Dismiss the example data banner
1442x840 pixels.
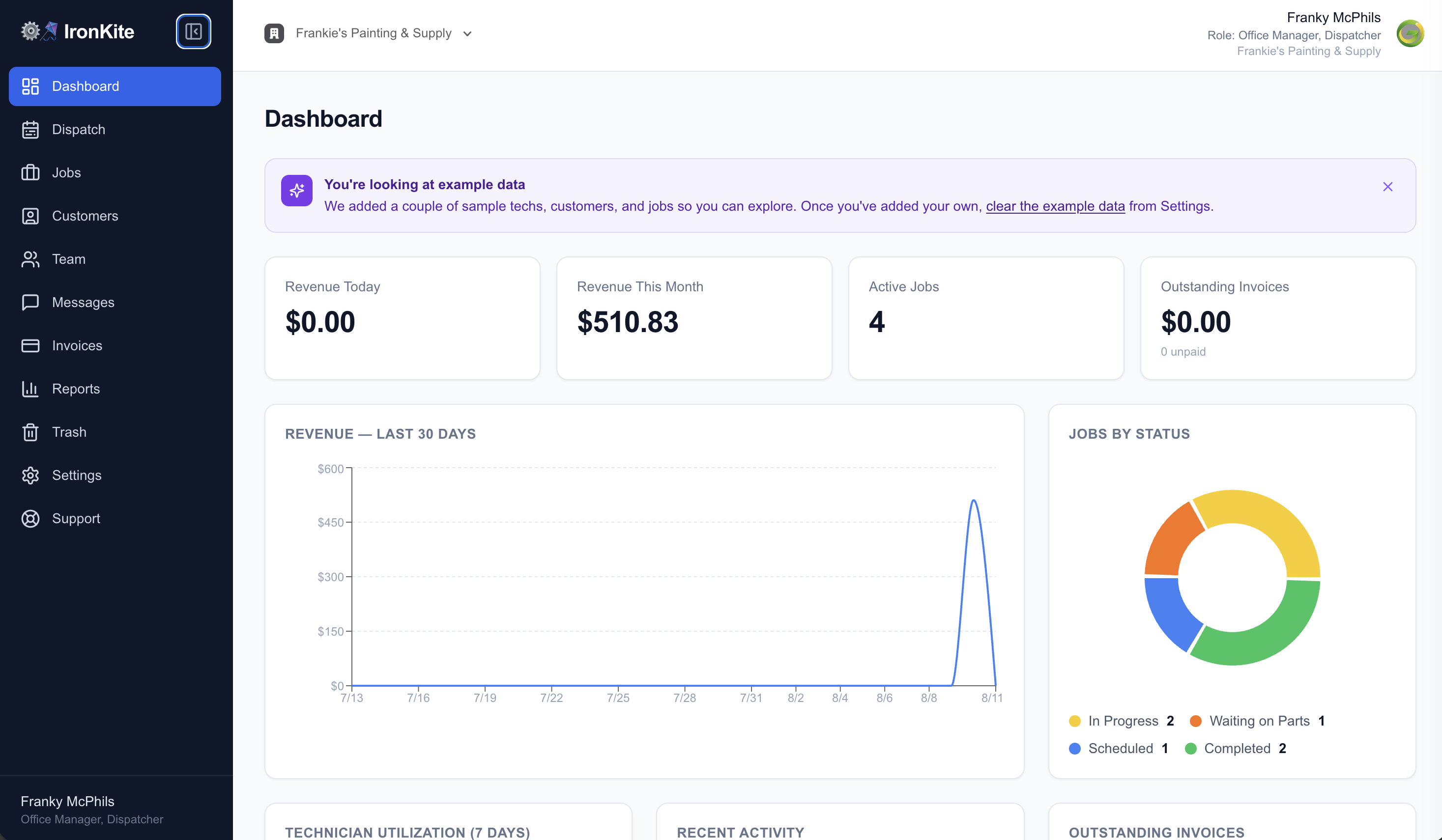pos(1387,186)
